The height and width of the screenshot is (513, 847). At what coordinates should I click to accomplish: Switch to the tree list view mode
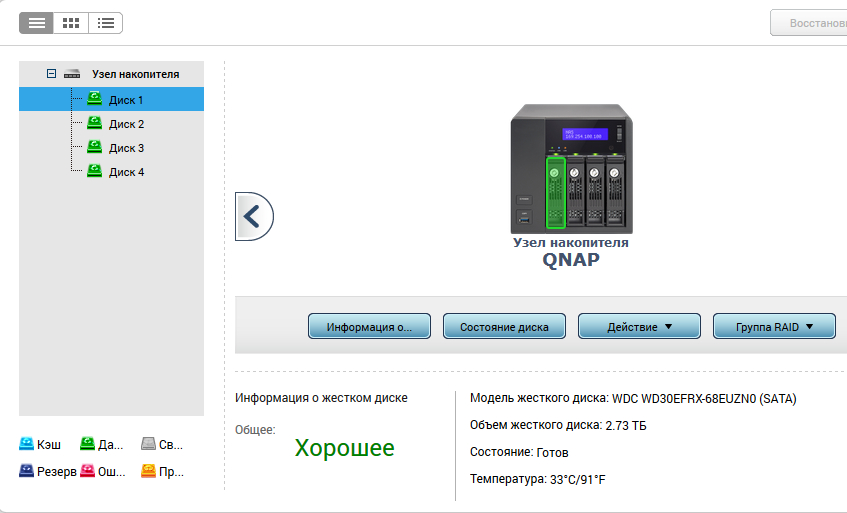click(36, 22)
